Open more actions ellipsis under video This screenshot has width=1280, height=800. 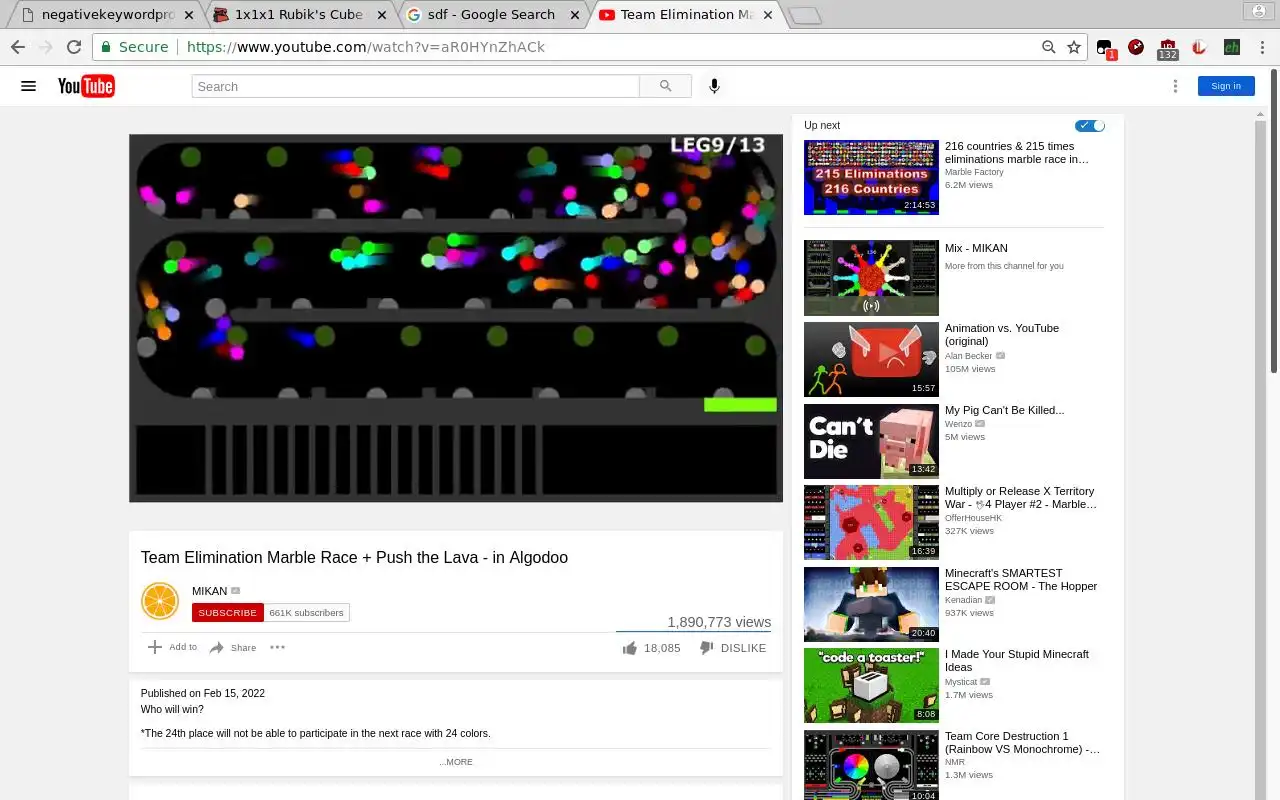[277, 647]
